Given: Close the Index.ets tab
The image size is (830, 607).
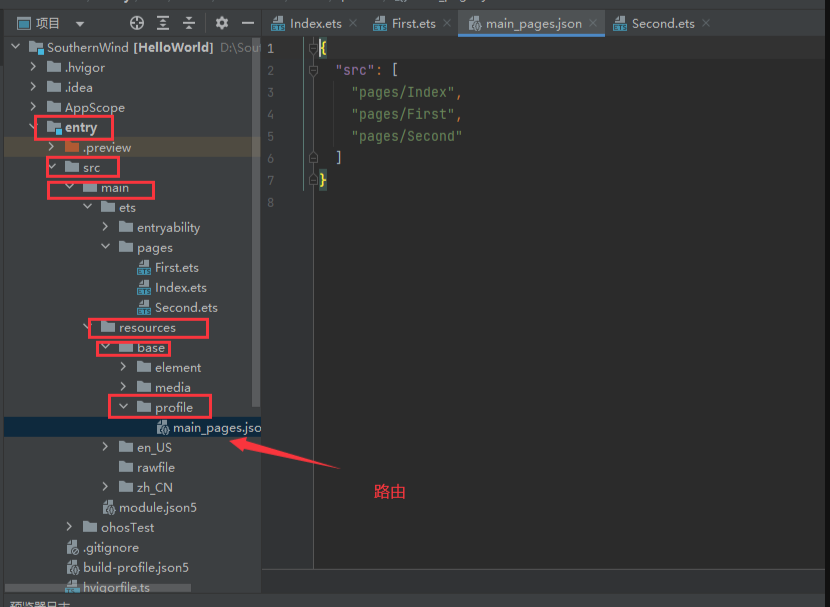Looking at the screenshot, I should 353,23.
